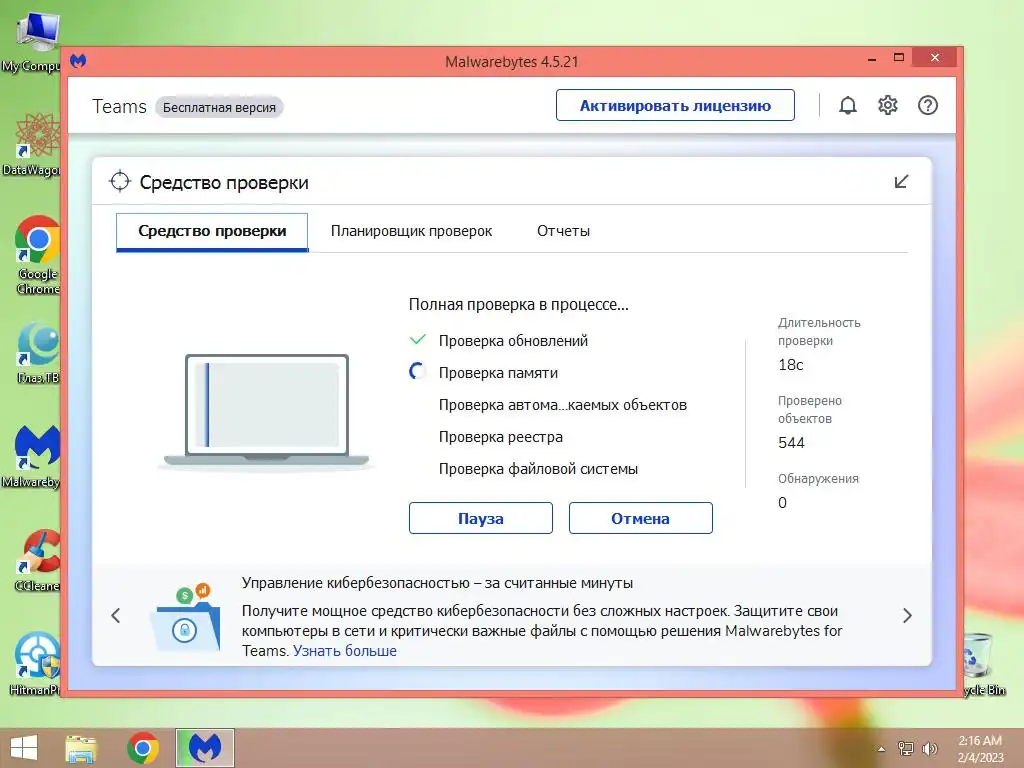Show hidden tray icons arrow
The image size is (1024, 768).
882,749
